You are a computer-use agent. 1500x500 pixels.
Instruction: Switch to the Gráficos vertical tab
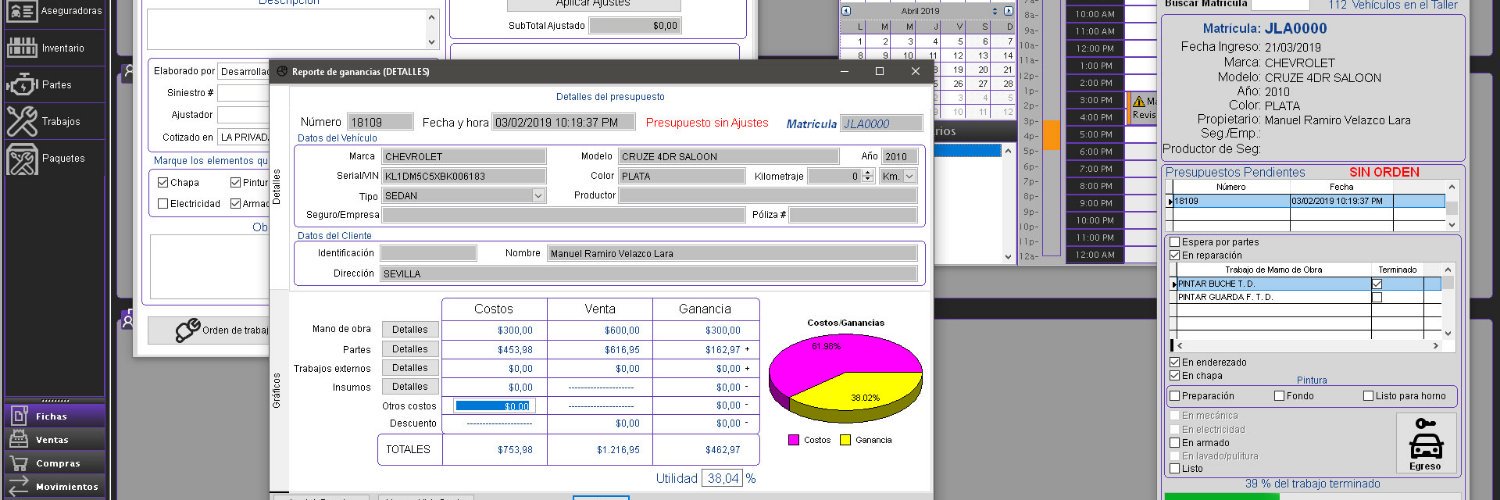278,390
